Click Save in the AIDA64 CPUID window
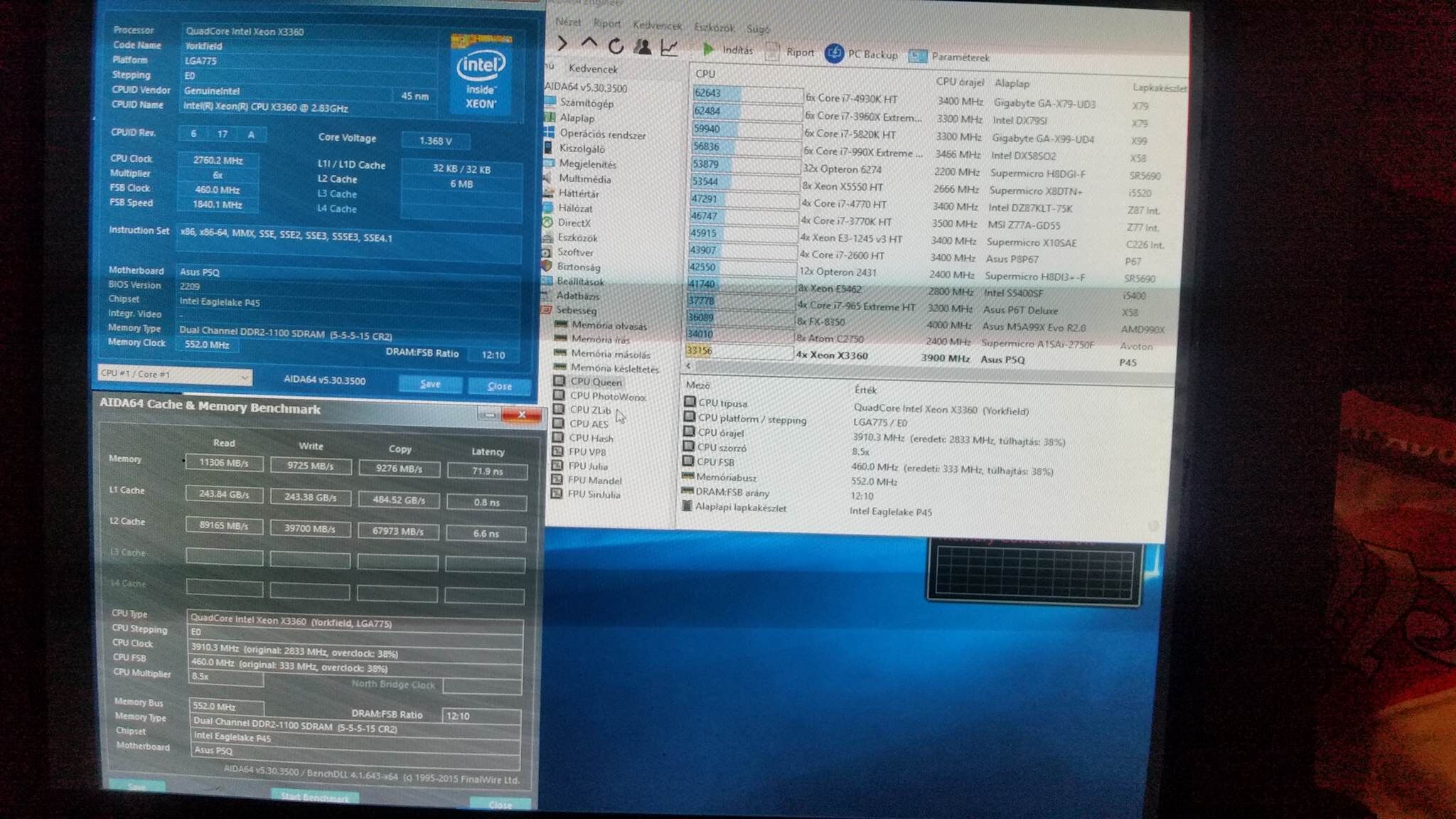 pyautogui.click(x=430, y=384)
